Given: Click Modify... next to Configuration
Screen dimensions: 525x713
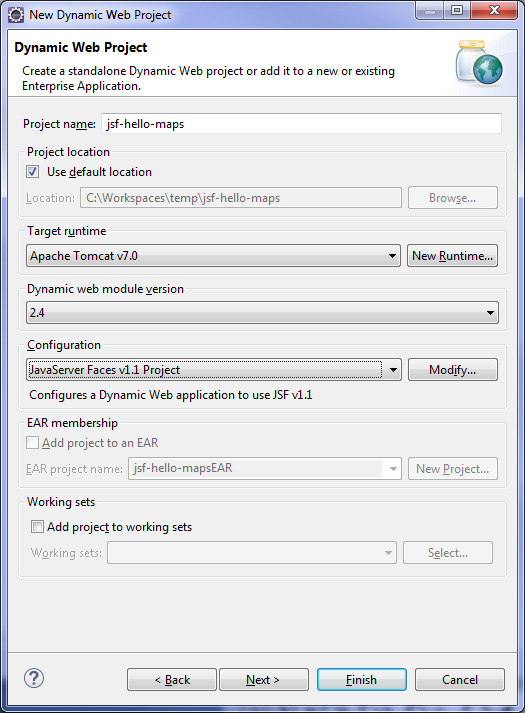Looking at the screenshot, I should point(453,370).
